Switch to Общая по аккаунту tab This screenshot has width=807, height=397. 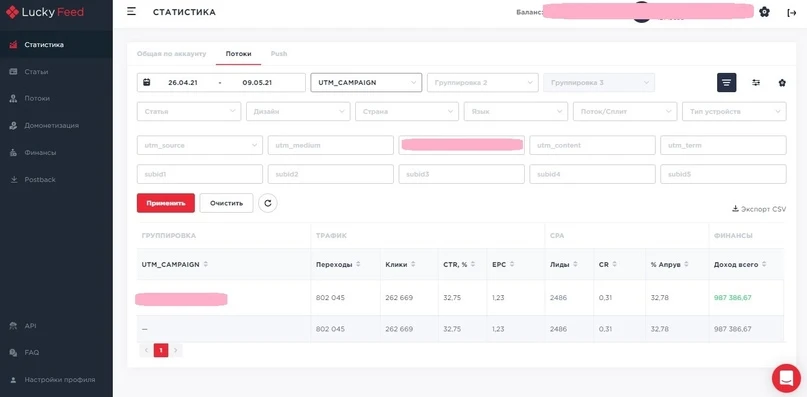pyautogui.click(x=171, y=54)
